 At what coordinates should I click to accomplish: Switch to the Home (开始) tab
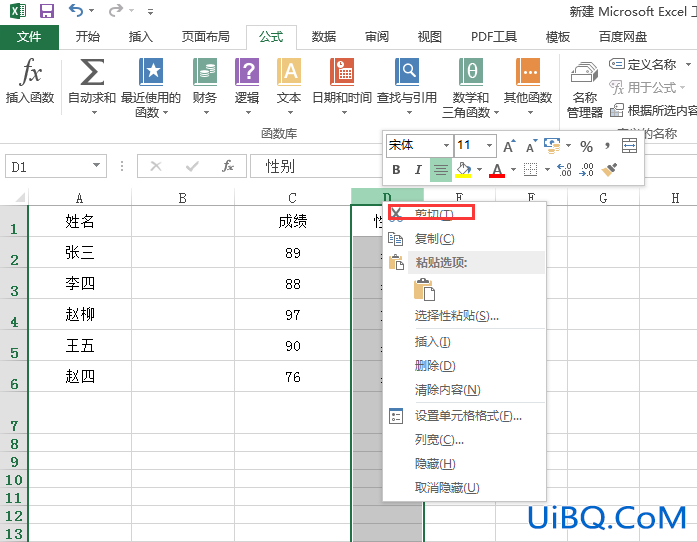pos(88,36)
